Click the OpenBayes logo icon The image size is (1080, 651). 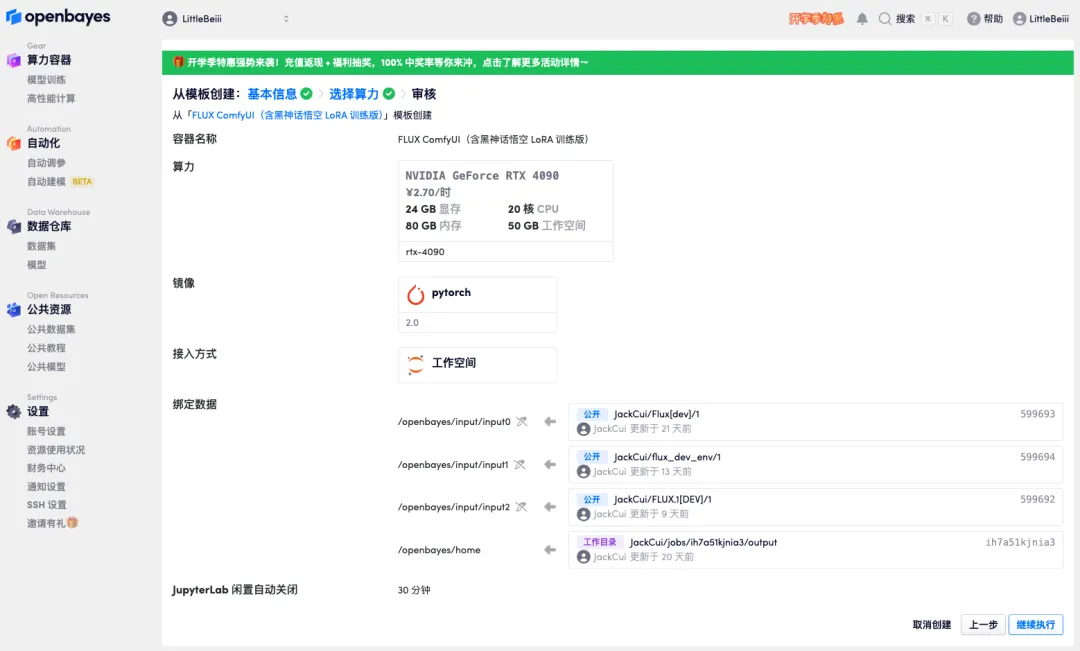(x=14, y=18)
